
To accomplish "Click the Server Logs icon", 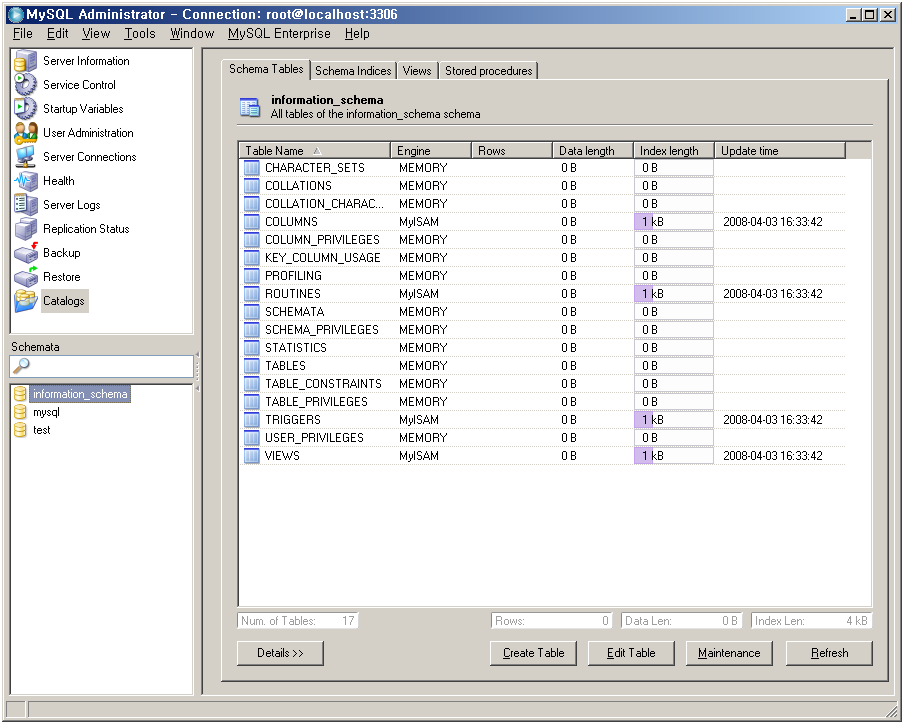I will pyautogui.click(x=26, y=205).
